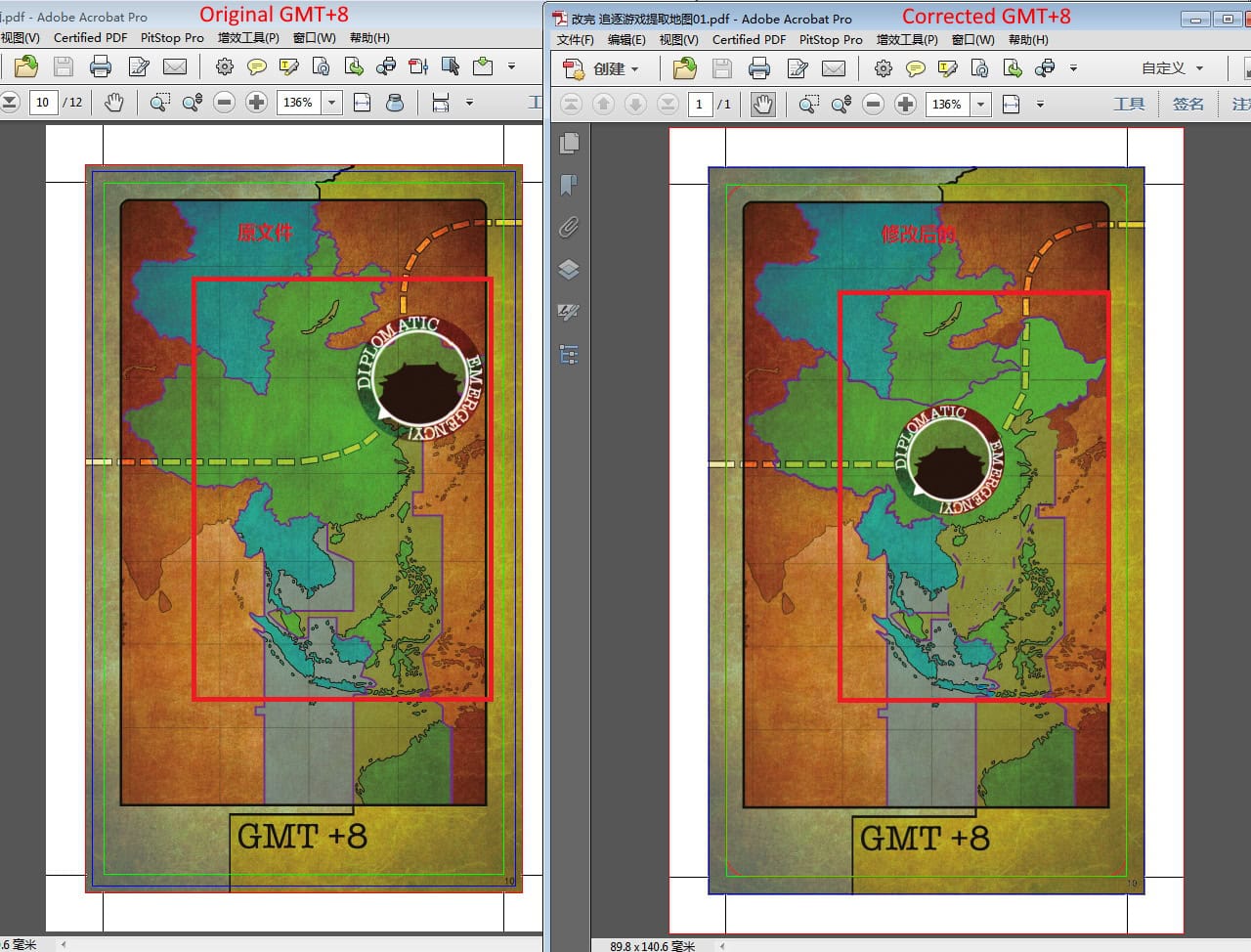Open 帮助(H) menu in left window

[x=369, y=37]
